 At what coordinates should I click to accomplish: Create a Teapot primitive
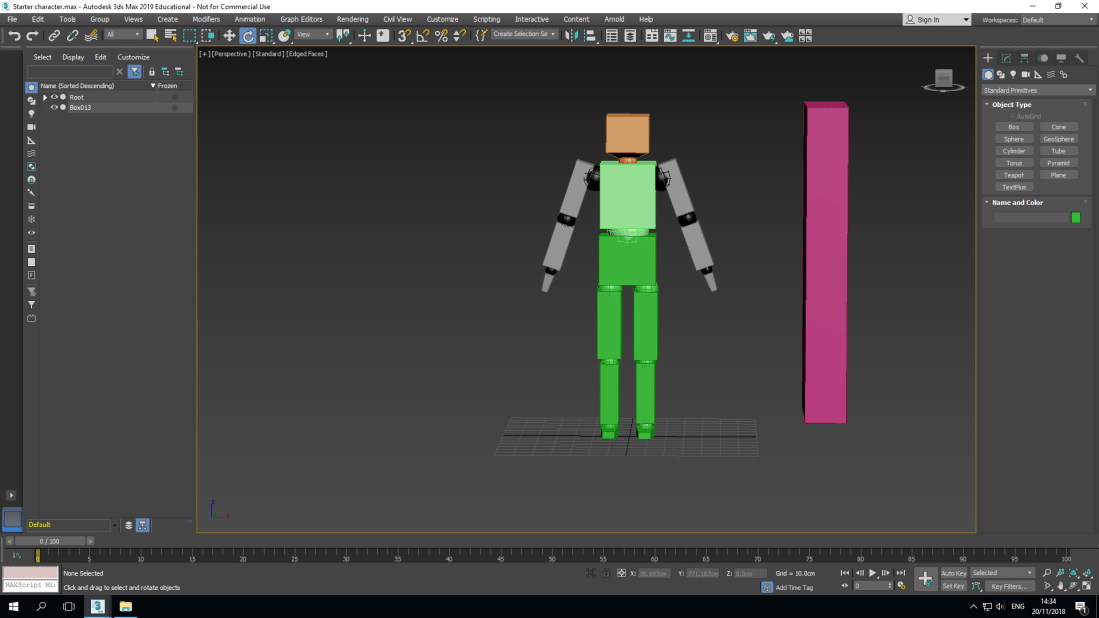[x=1014, y=174]
